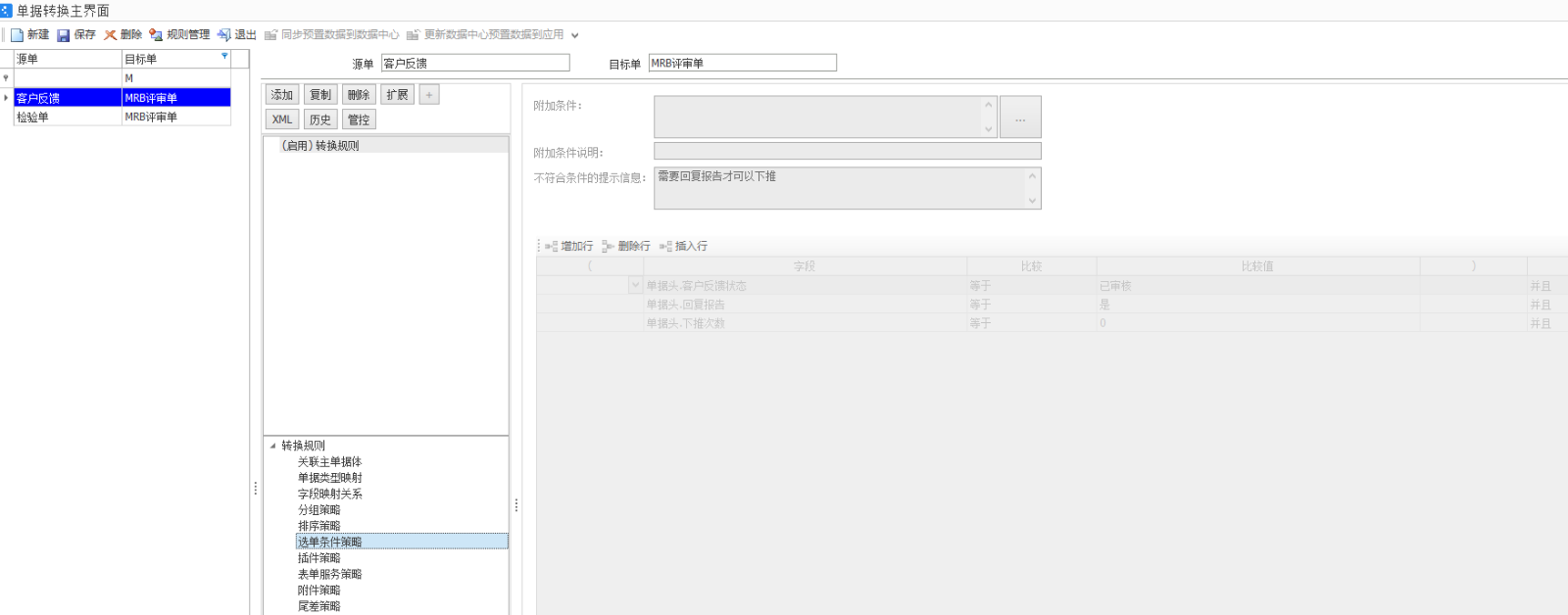
Task: Select 字段映射关系 in the rules tree
Action: tap(330, 495)
